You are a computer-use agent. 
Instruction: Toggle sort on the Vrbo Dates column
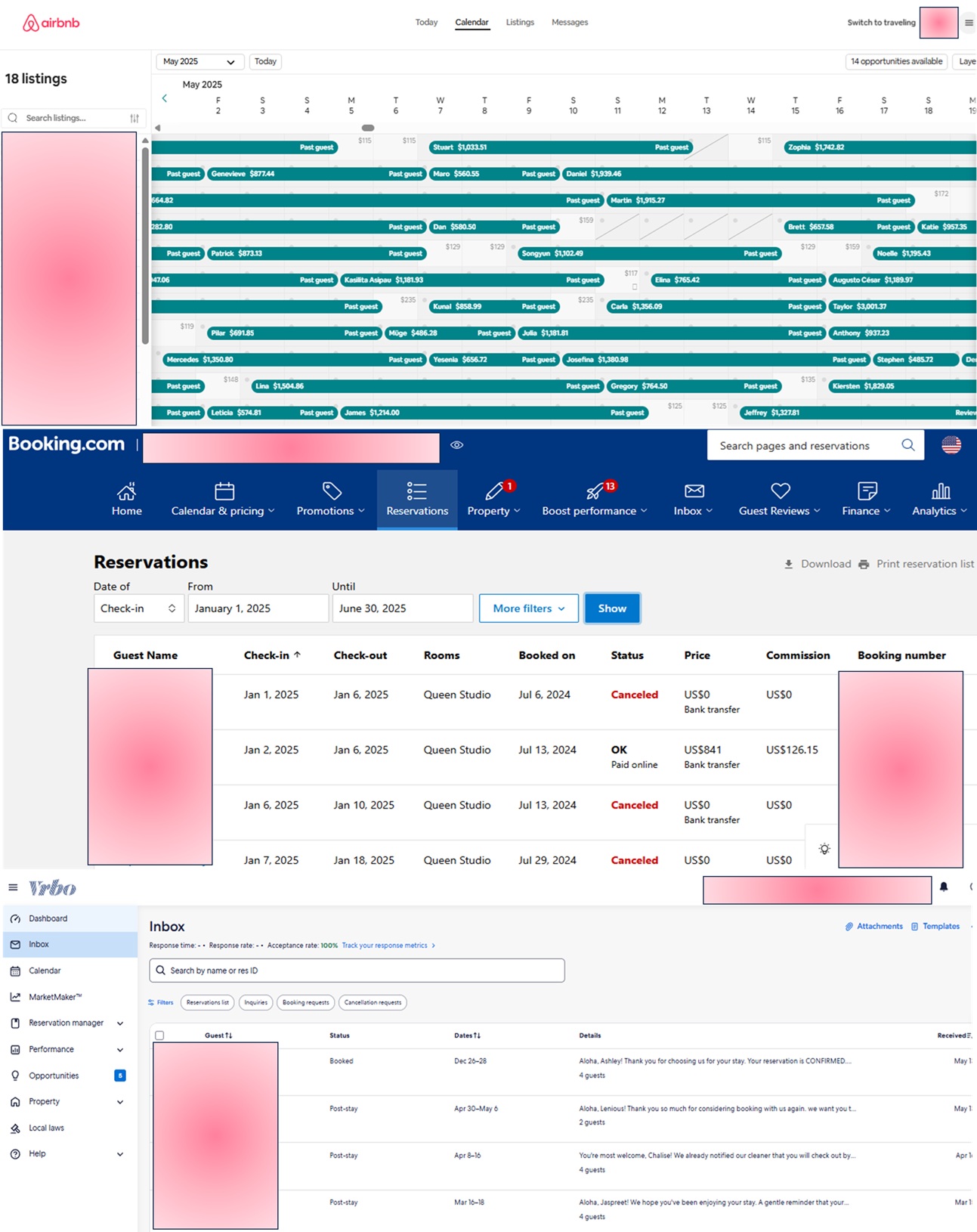467,1035
